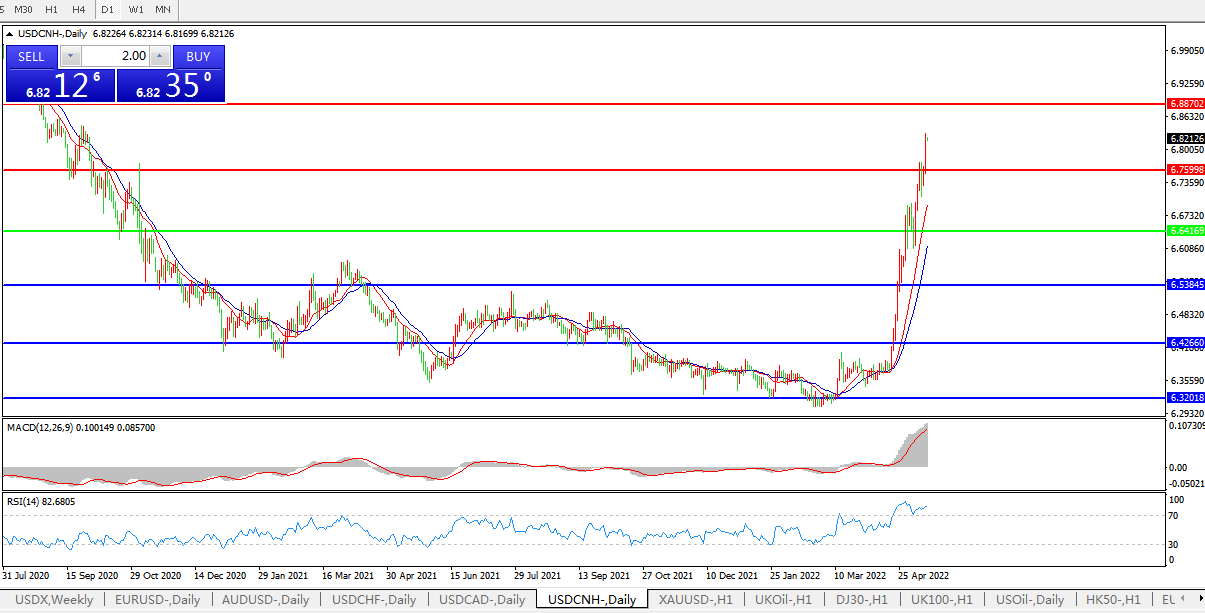Choose the D1 daily timeframe
The width and height of the screenshot is (1205, 613).
coord(107,9)
